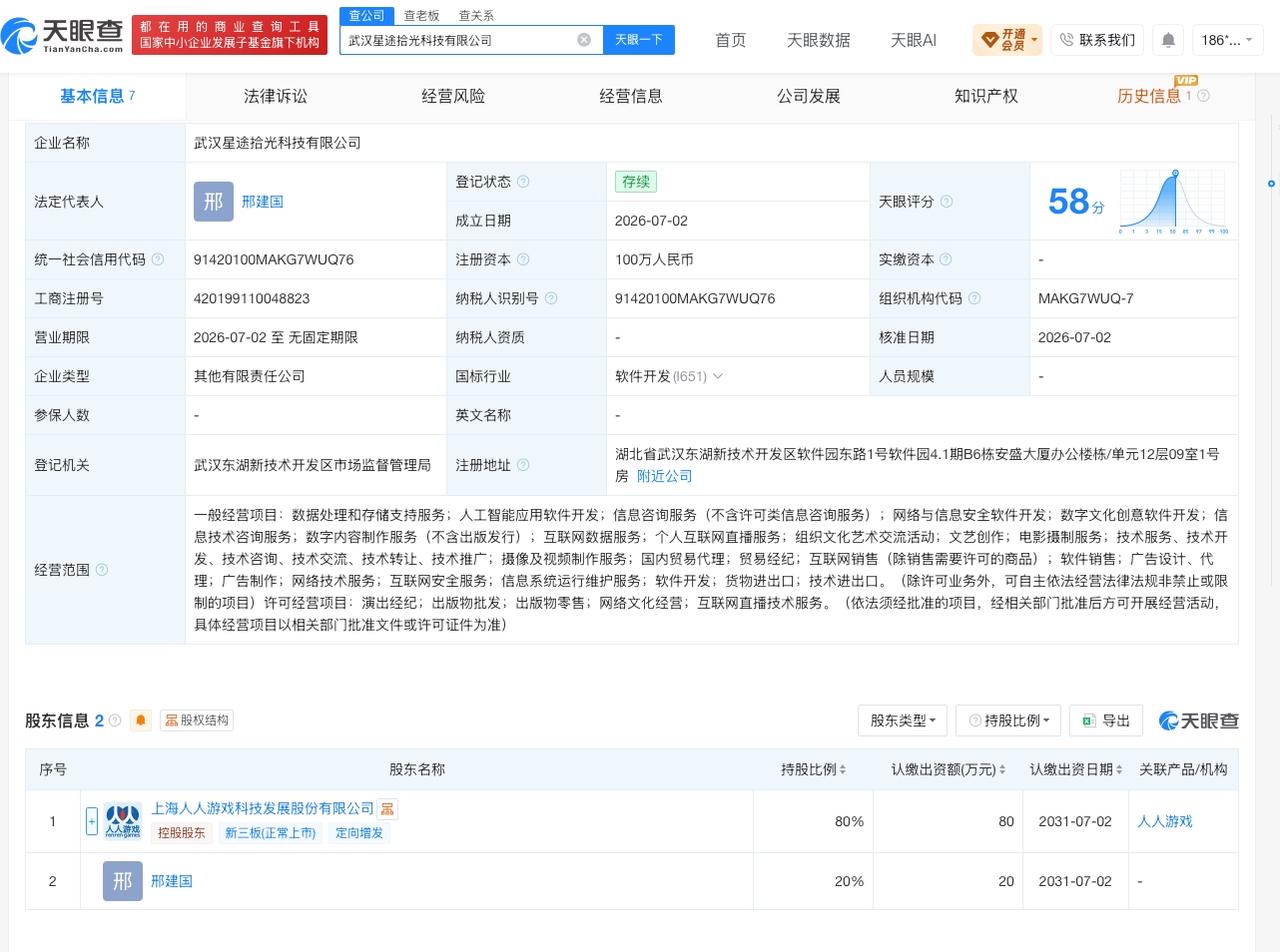Click the 新三板(正常上市) tag
This screenshot has width=1280, height=952.
click(270, 833)
